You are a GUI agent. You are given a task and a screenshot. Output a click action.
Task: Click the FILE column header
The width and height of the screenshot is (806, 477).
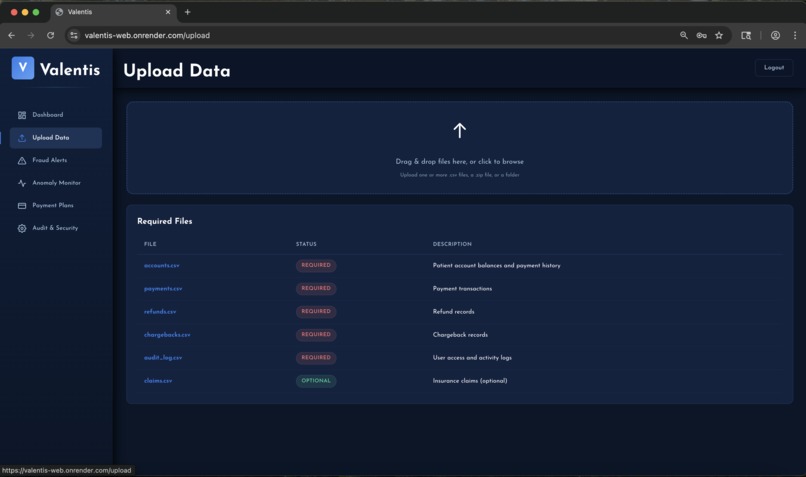point(150,244)
